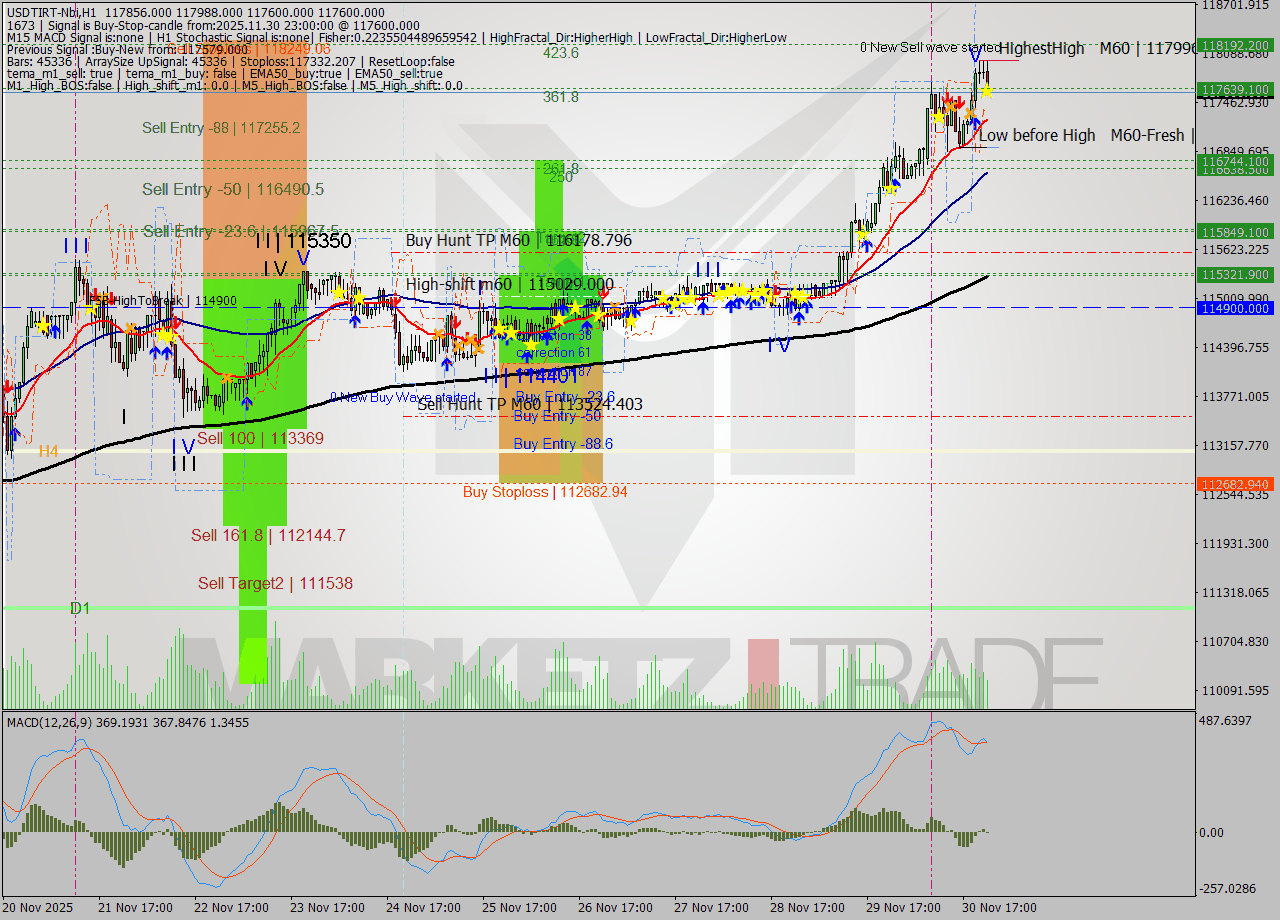This screenshot has height=920, width=1280.
Task: Click the Buy Hunt TP M60 label
Action: point(470,241)
